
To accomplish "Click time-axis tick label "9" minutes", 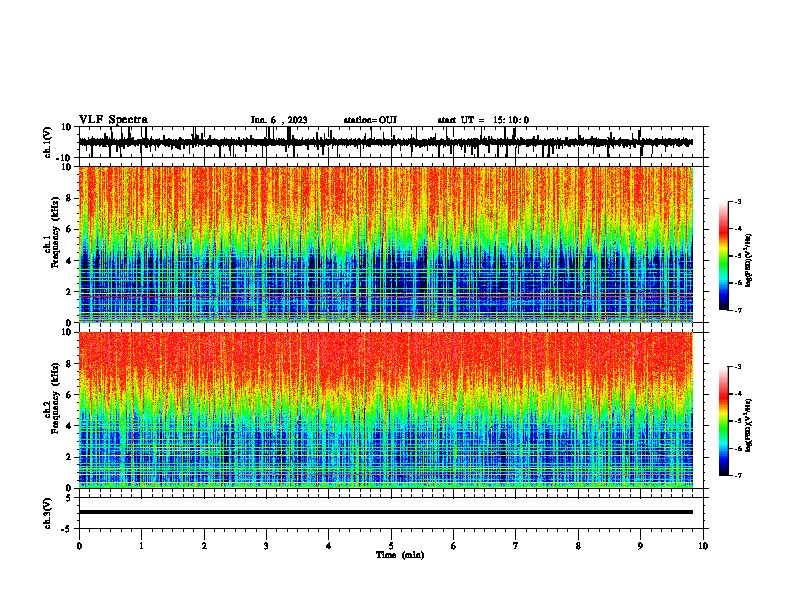I will (x=640, y=546).
